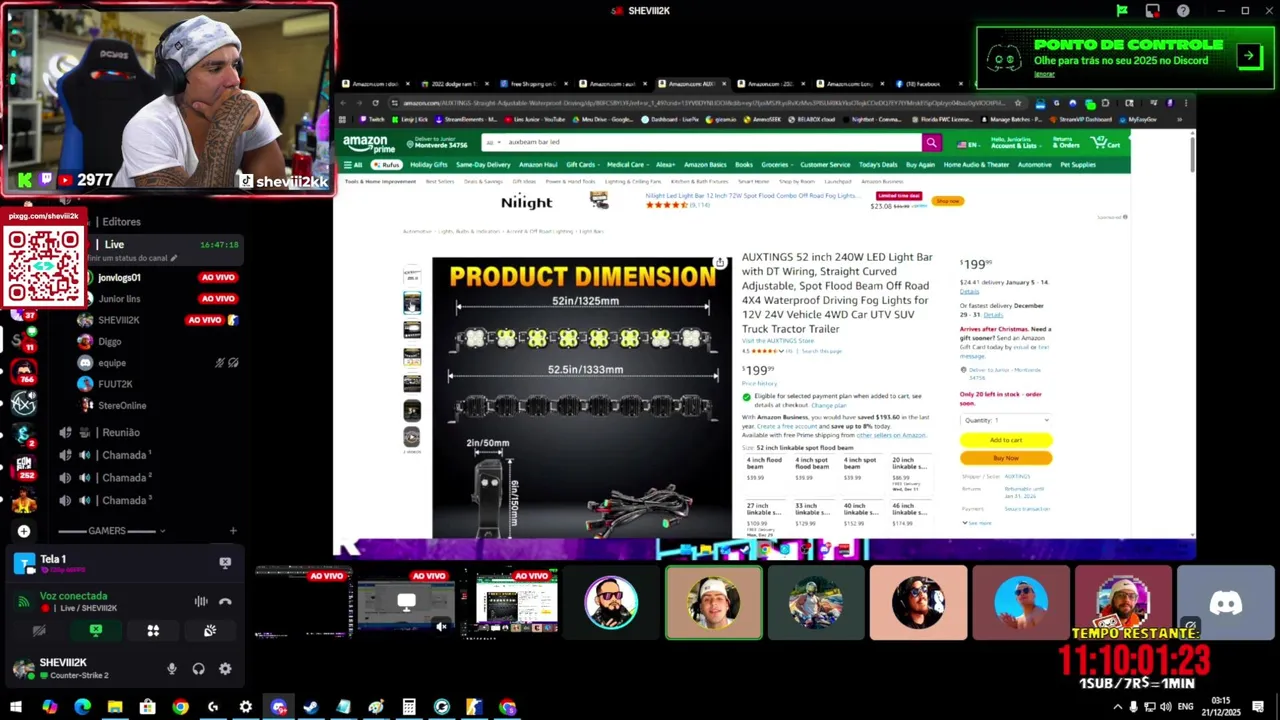The image size is (1280, 720).
Task: Open Automotive nav item
Action: (x=1034, y=165)
